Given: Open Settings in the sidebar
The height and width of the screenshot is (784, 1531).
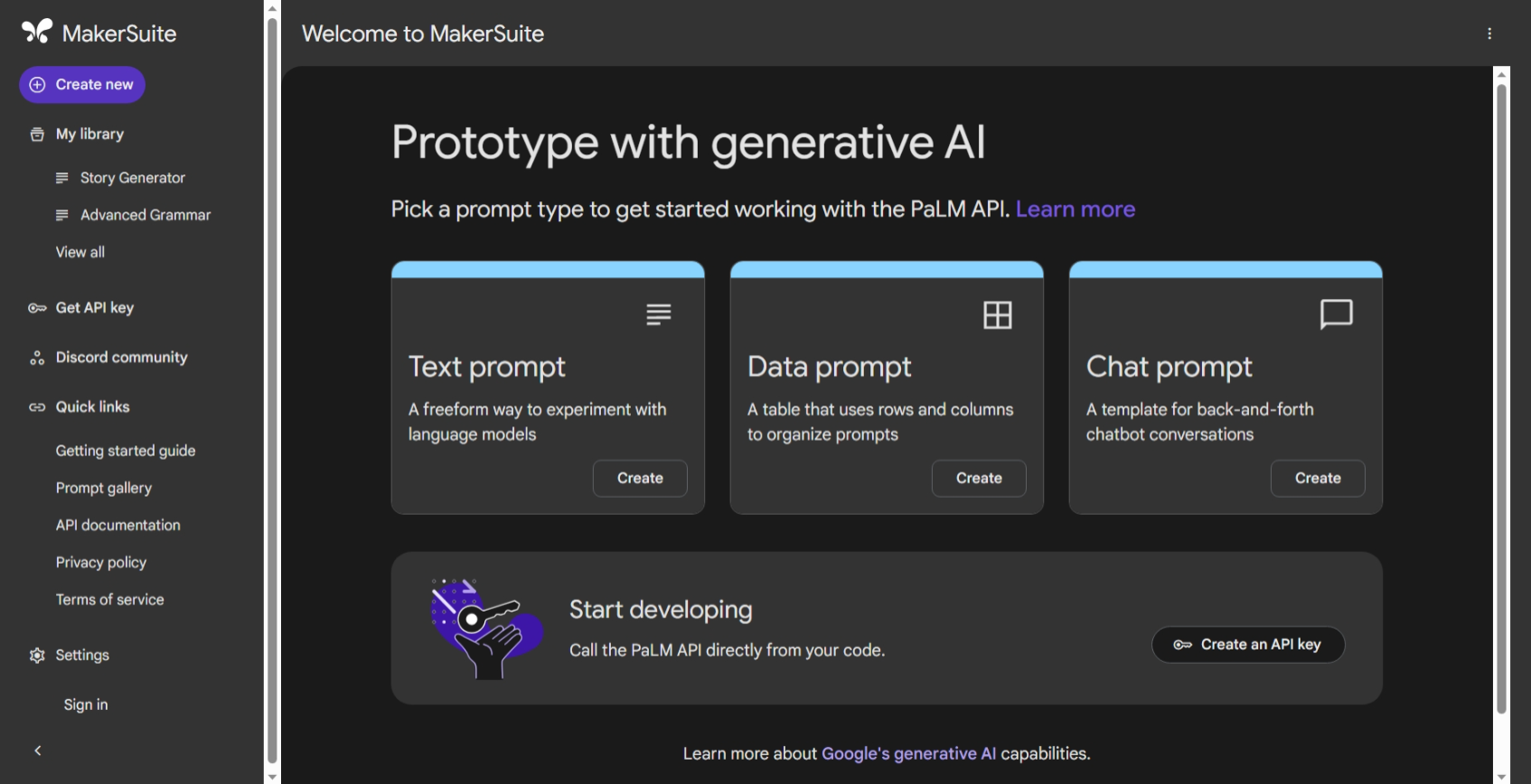Looking at the screenshot, I should (x=82, y=656).
